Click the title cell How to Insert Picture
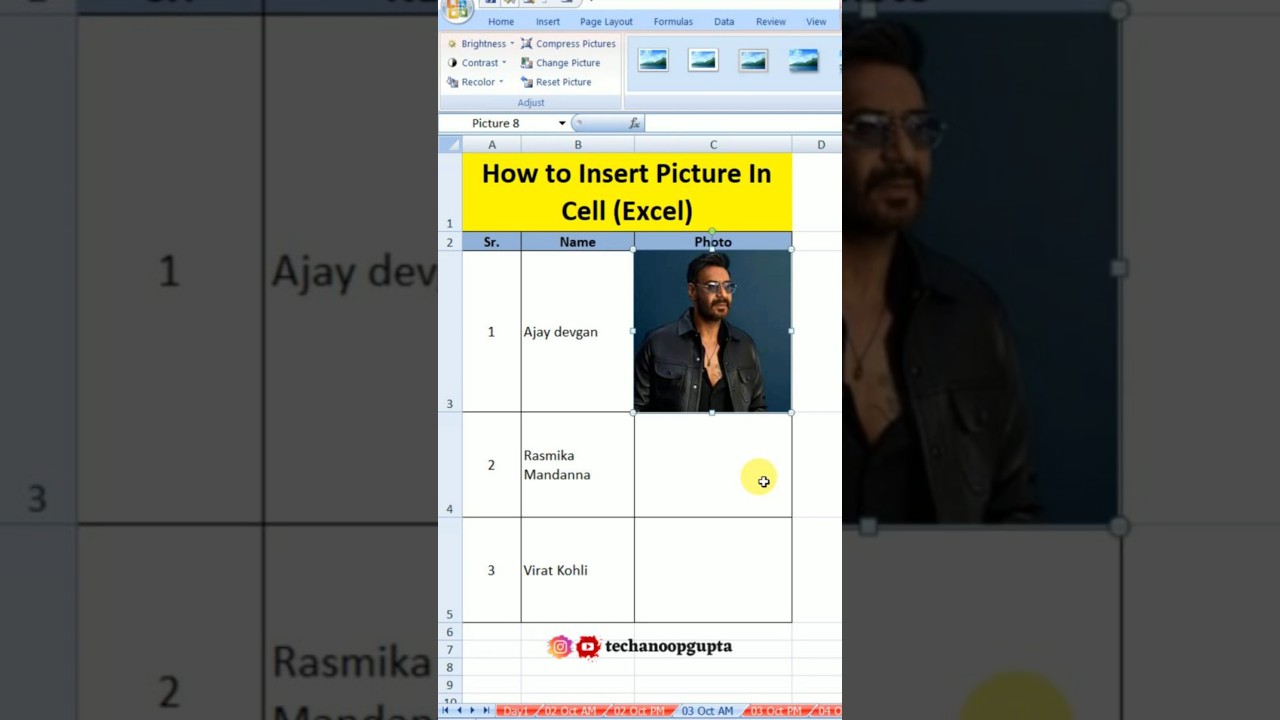The height and width of the screenshot is (720, 1280). click(x=627, y=192)
